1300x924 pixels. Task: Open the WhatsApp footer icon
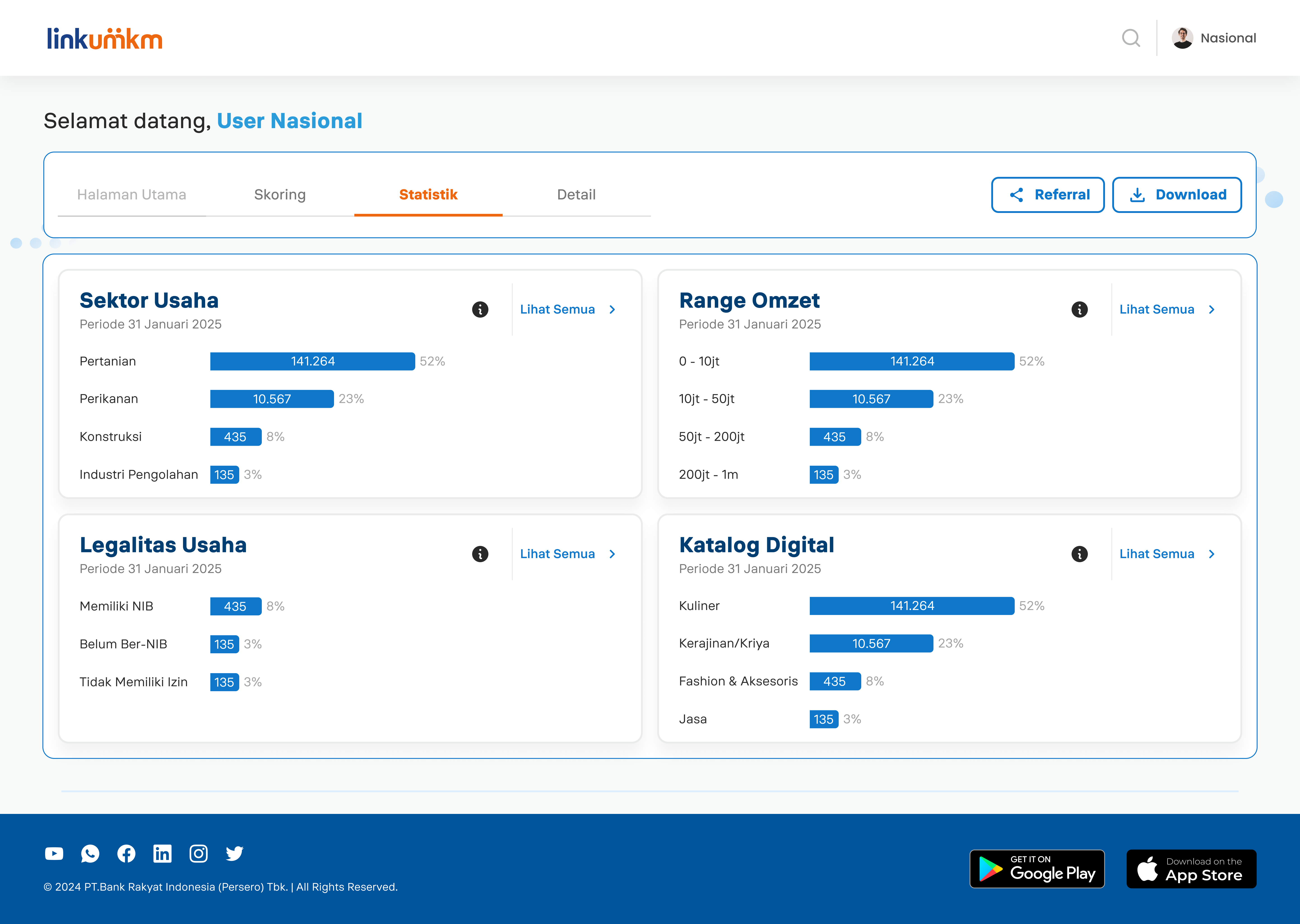point(90,853)
